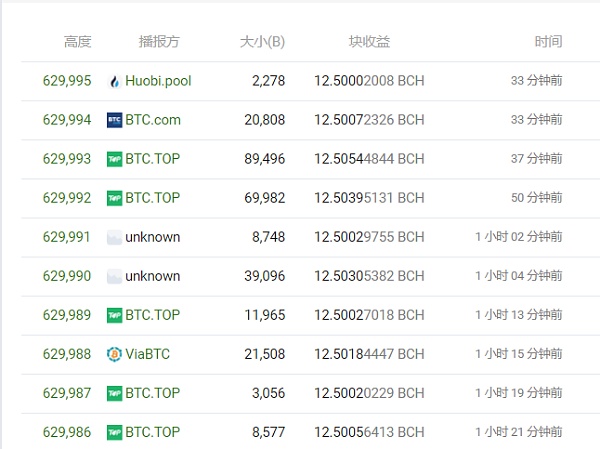Go to block 629,992 details
Viewport: 600px width, 449px height.
coord(67,198)
